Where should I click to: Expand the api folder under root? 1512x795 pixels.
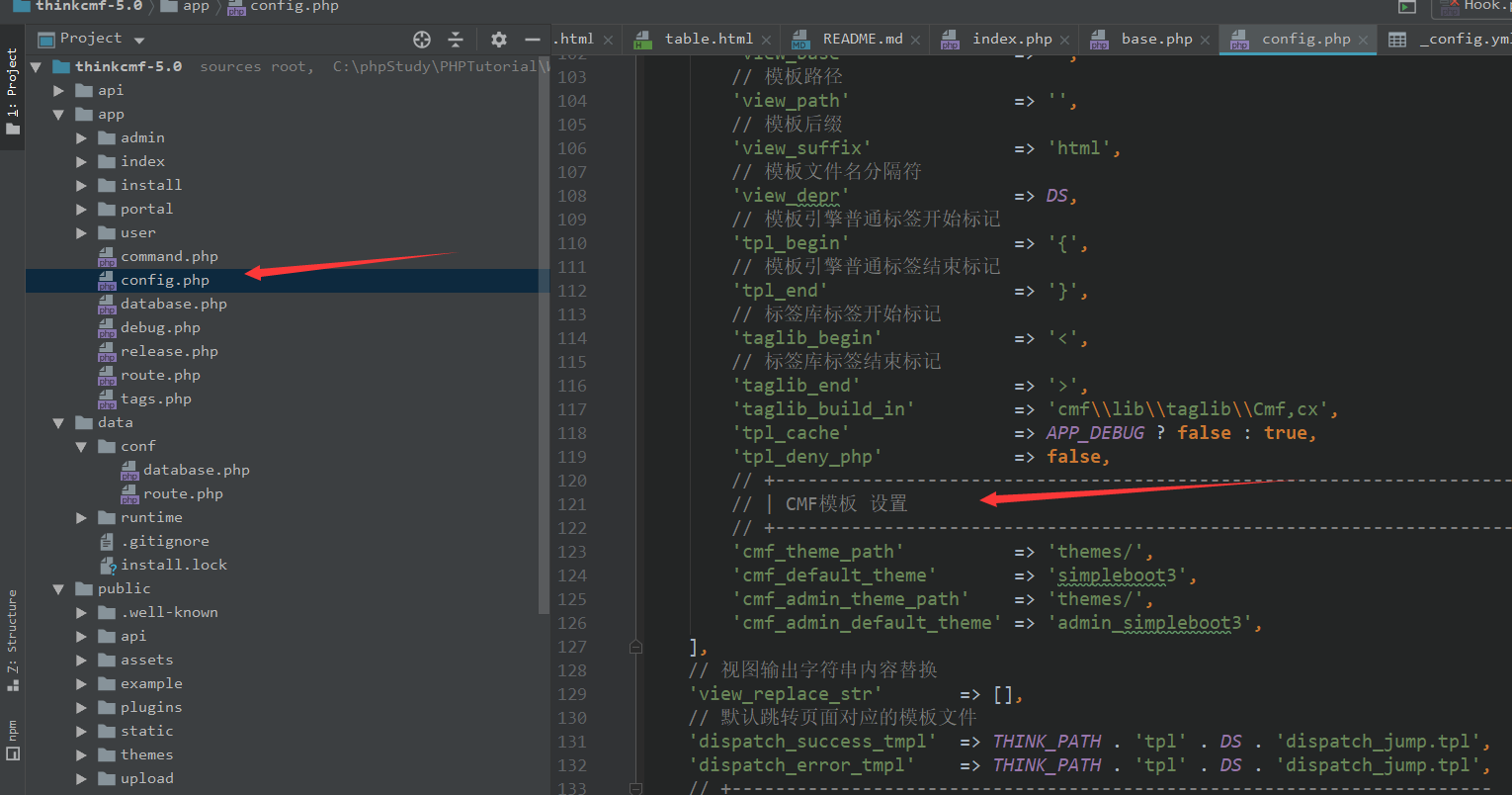click(59, 91)
